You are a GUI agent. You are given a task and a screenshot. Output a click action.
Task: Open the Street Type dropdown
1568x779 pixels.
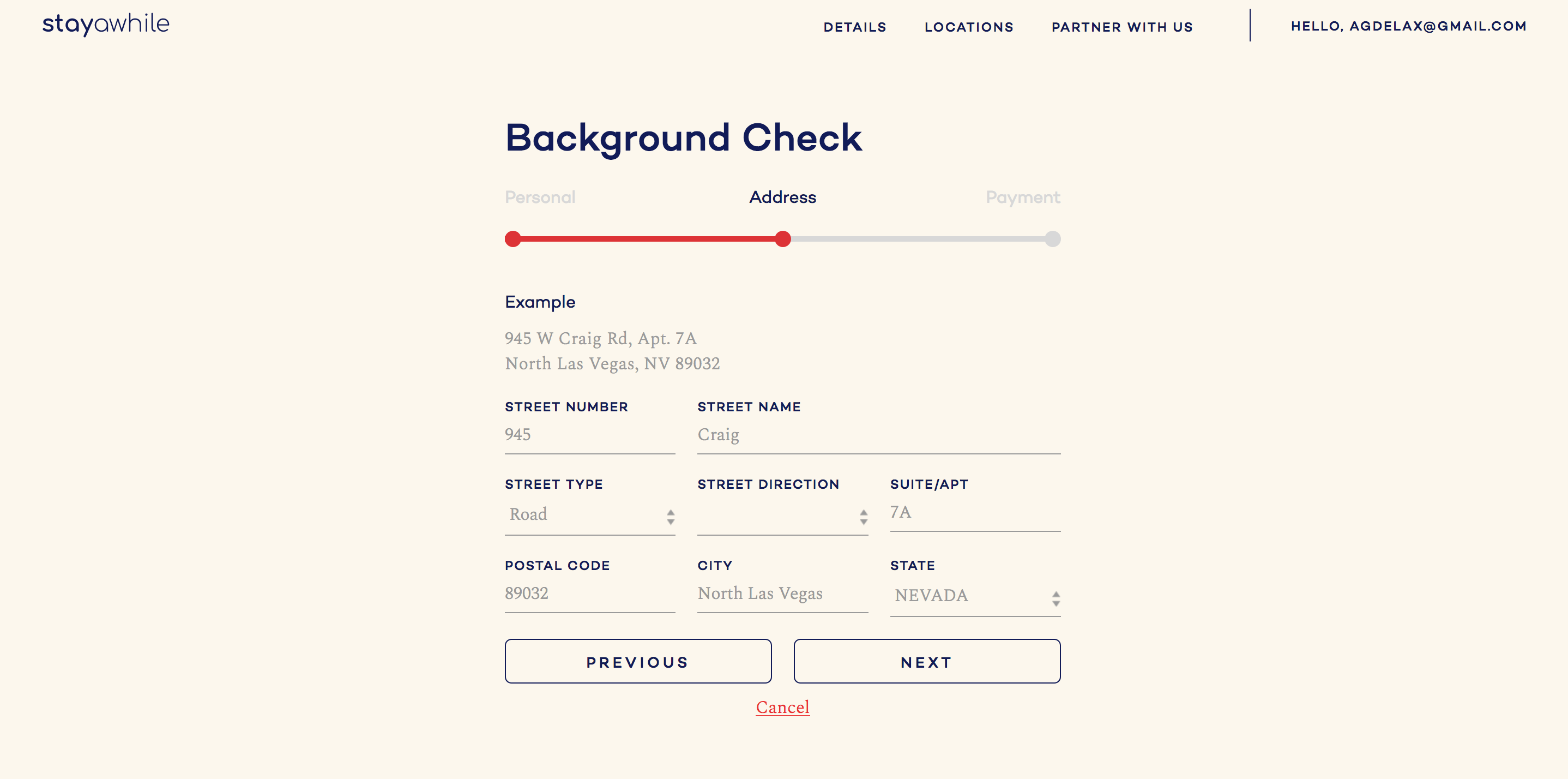(590, 516)
